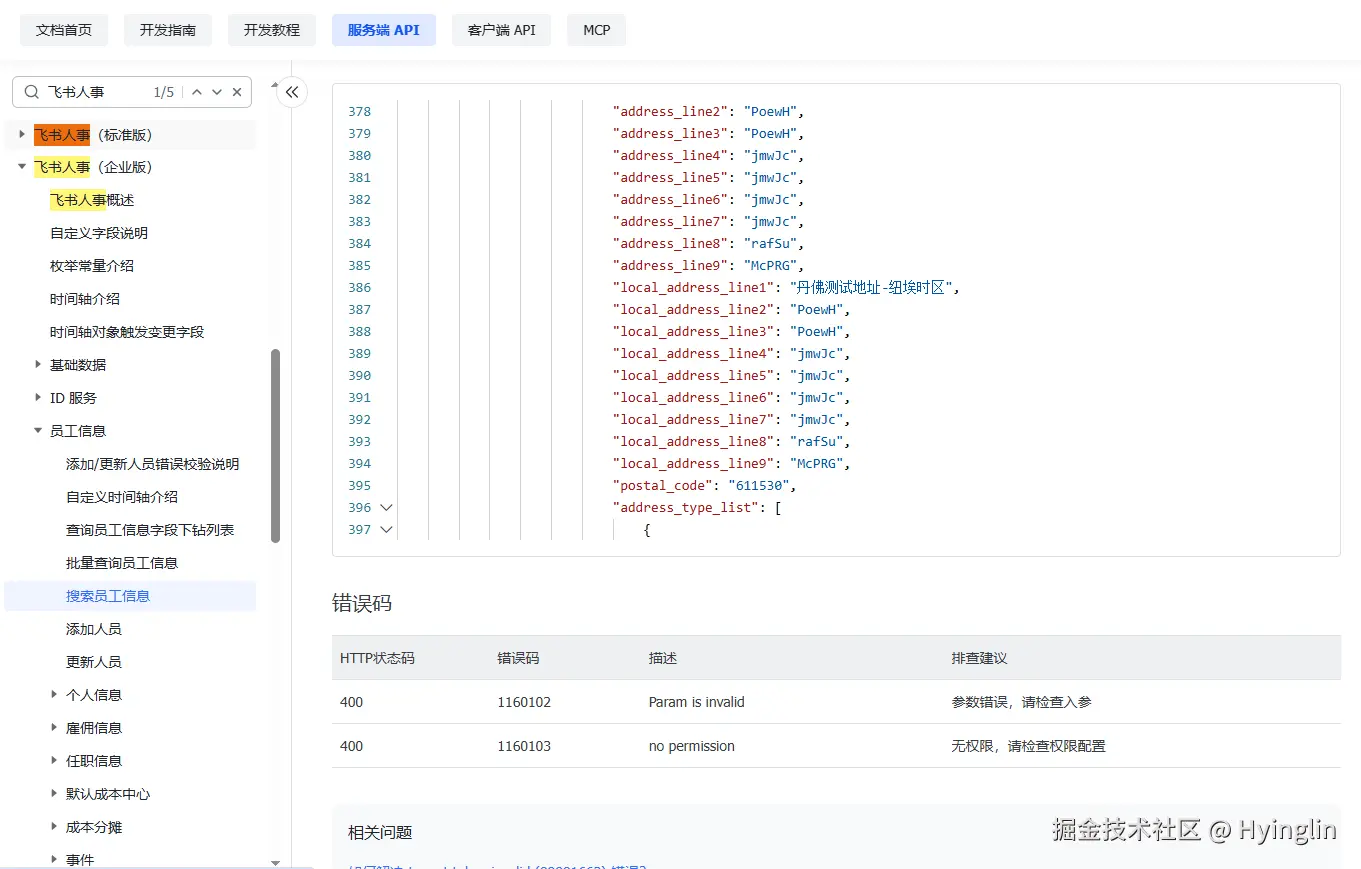Screen dimensions: 1361x869
Task: Open 时间轴对象触发变更字段 page
Action: tap(127, 332)
